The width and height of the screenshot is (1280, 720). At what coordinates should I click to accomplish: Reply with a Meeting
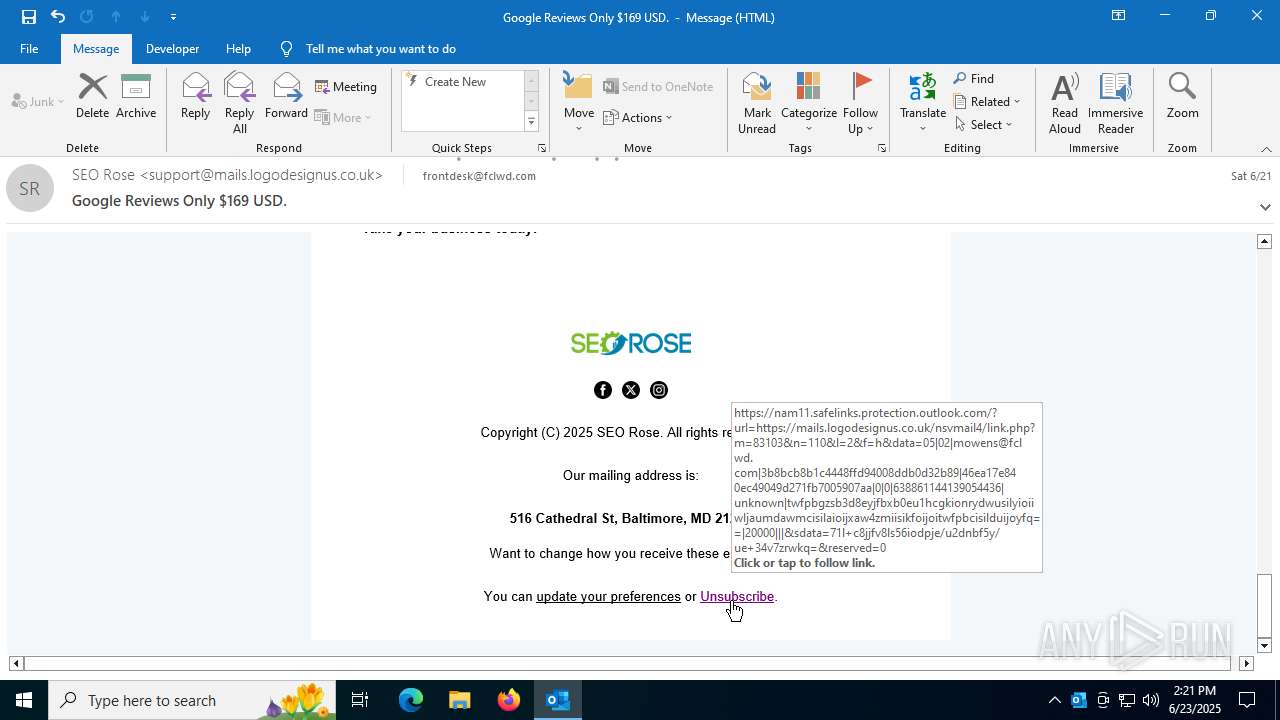346,87
